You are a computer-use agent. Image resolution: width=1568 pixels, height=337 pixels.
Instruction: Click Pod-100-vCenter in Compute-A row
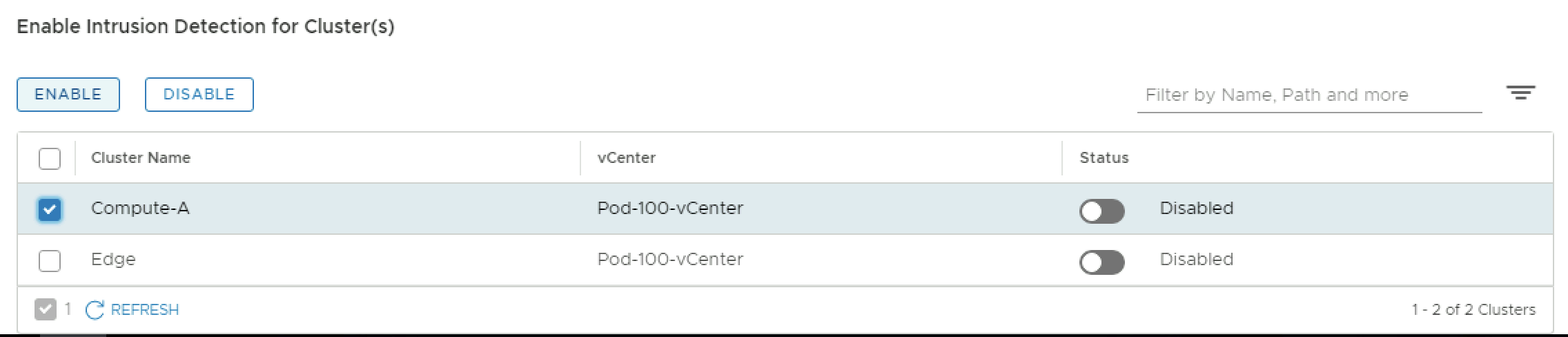670,209
